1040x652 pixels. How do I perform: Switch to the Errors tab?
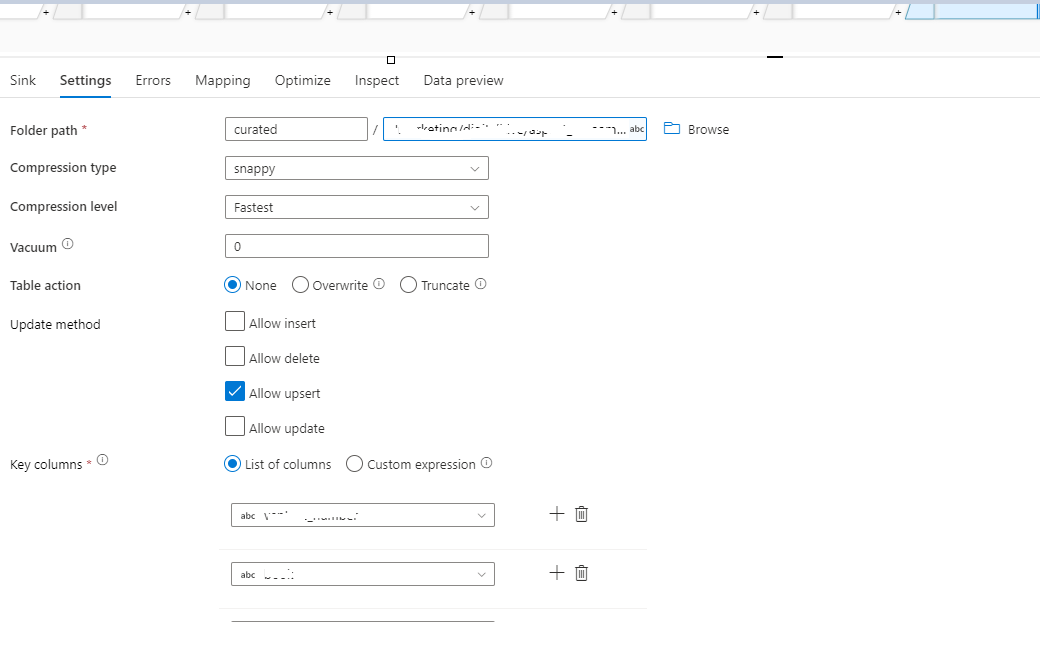(x=153, y=80)
